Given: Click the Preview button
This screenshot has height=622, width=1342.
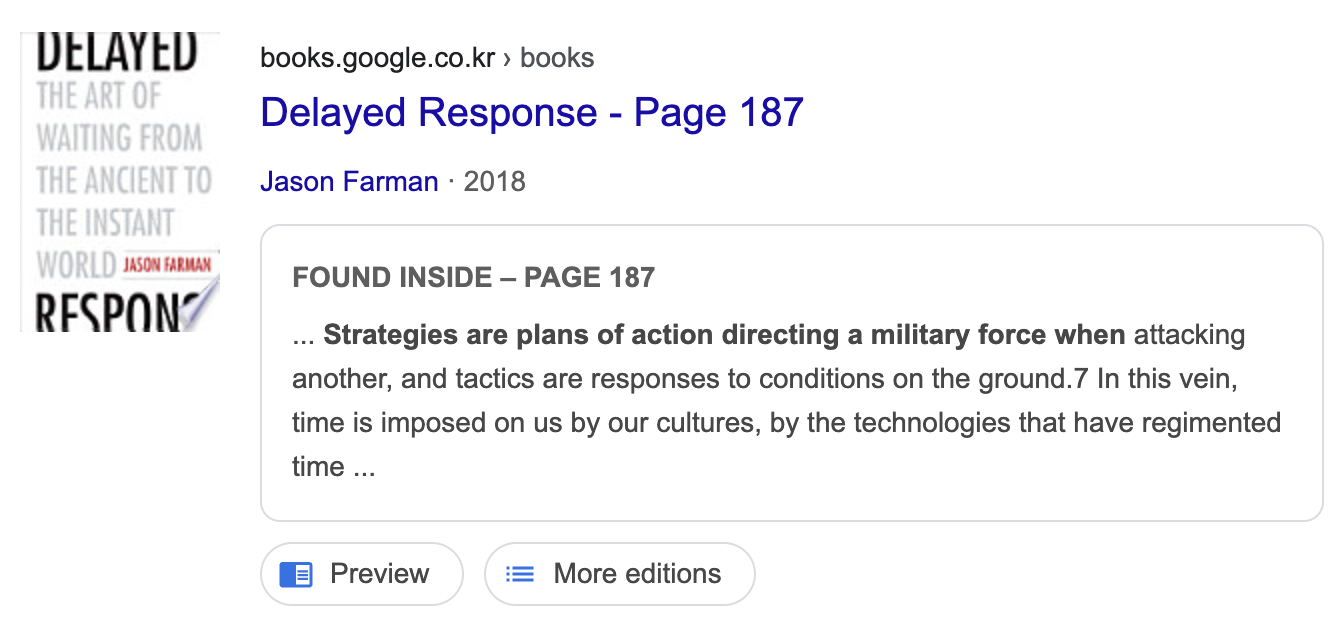Looking at the screenshot, I should pyautogui.click(x=362, y=574).
